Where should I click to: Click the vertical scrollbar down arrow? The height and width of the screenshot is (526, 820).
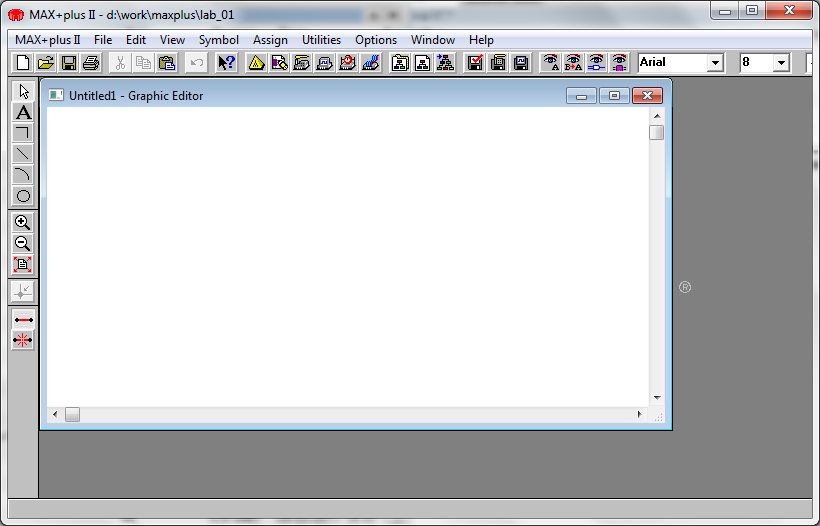(x=657, y=398)
